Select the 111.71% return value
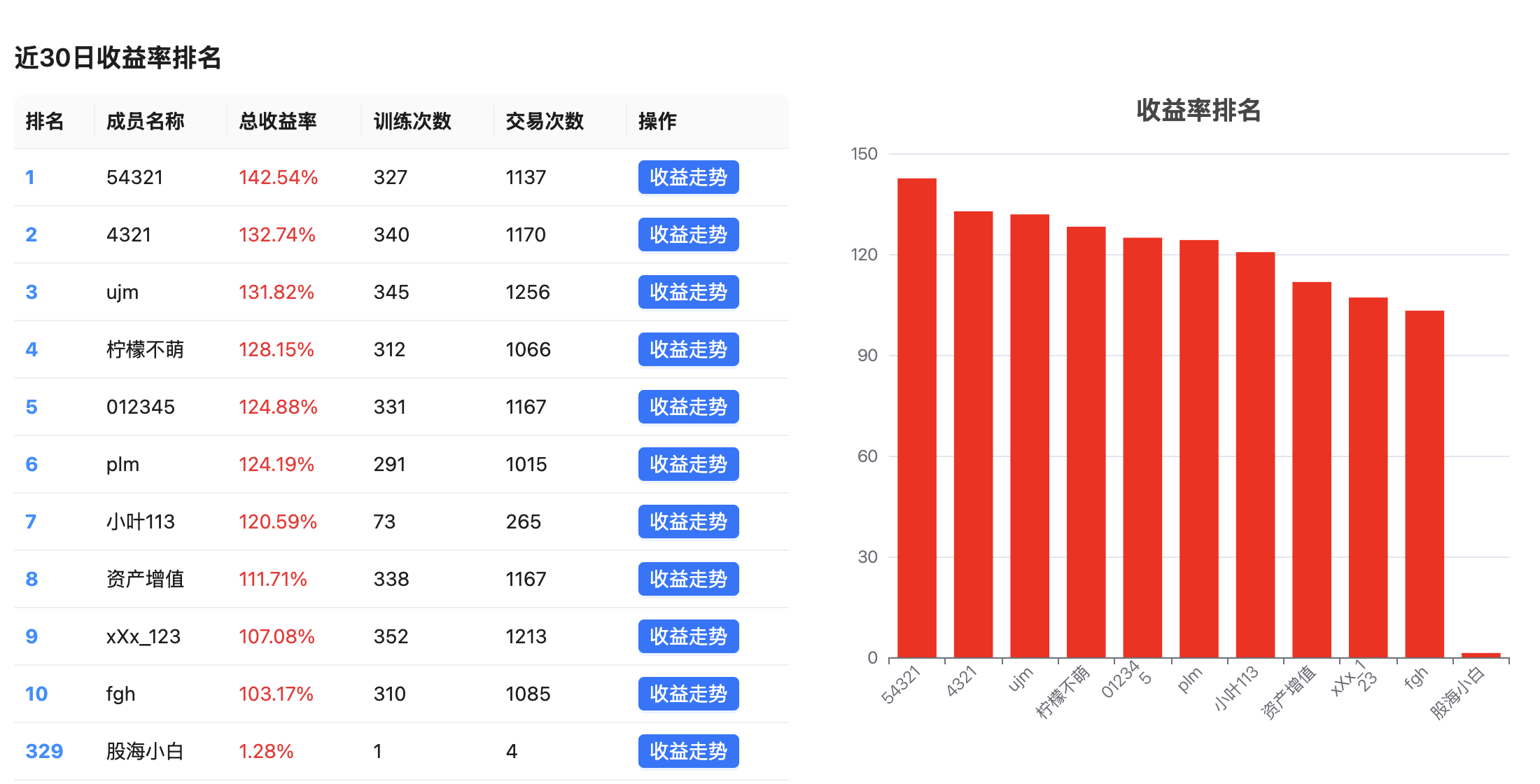This screenshot has height=784, width=1540. coord(273,579)
